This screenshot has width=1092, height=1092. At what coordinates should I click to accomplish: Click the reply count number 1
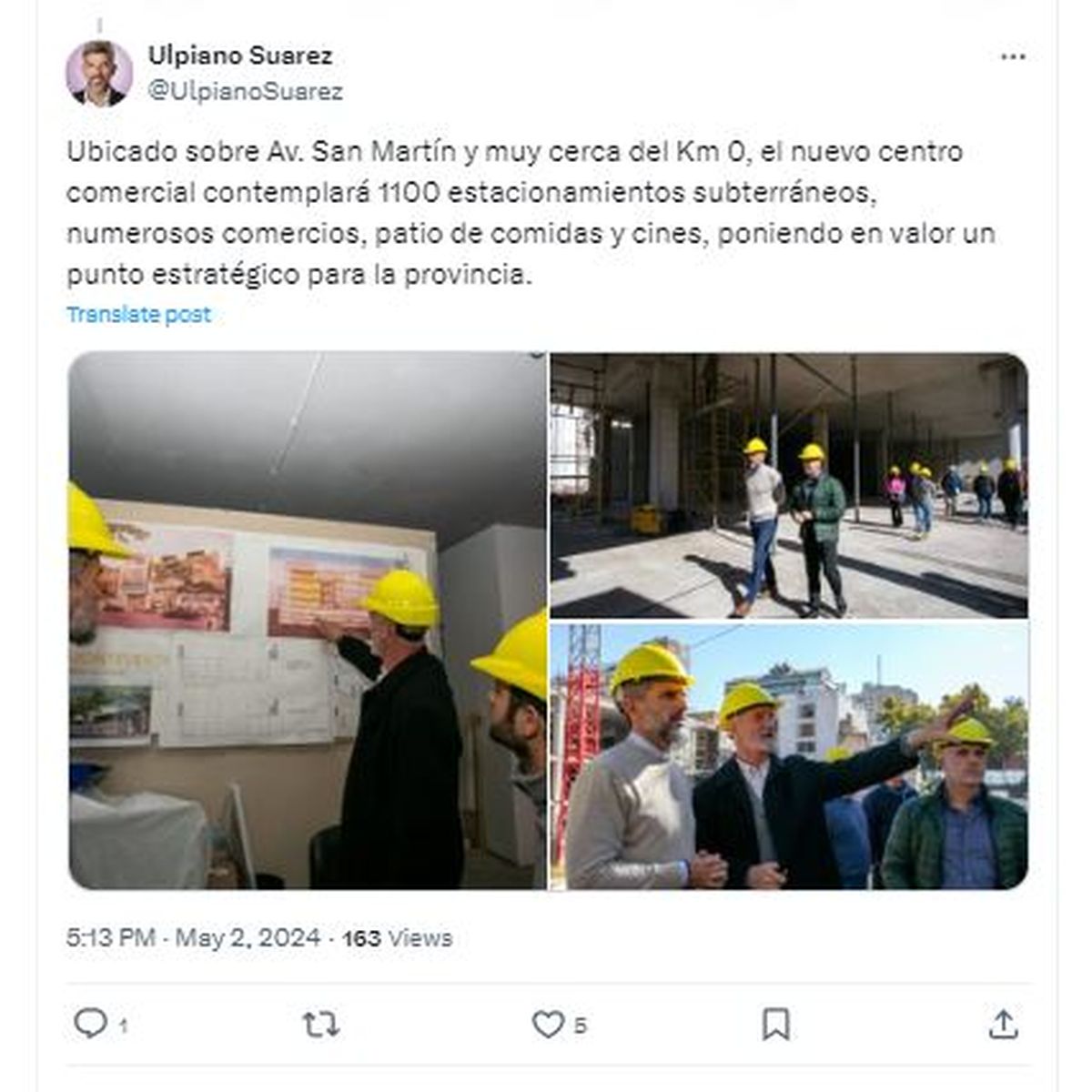pyautogui.click(x=124, y=1026)
